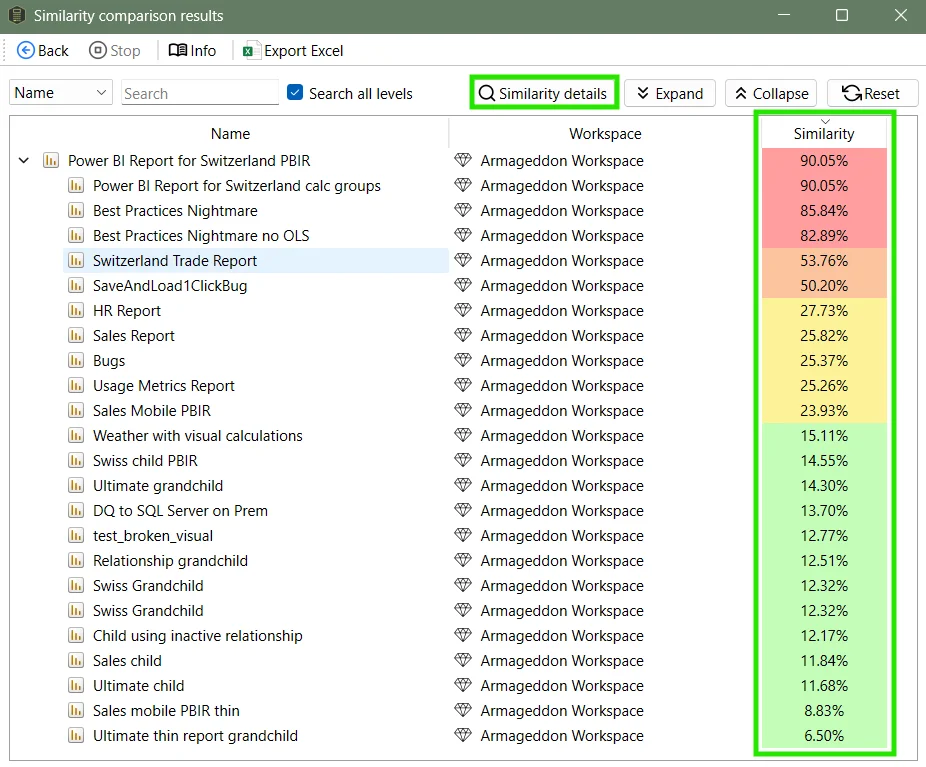Click report icon beside Sales mobile PBIR thin
This screenshot has height=767, width=926.
[76, 710]
